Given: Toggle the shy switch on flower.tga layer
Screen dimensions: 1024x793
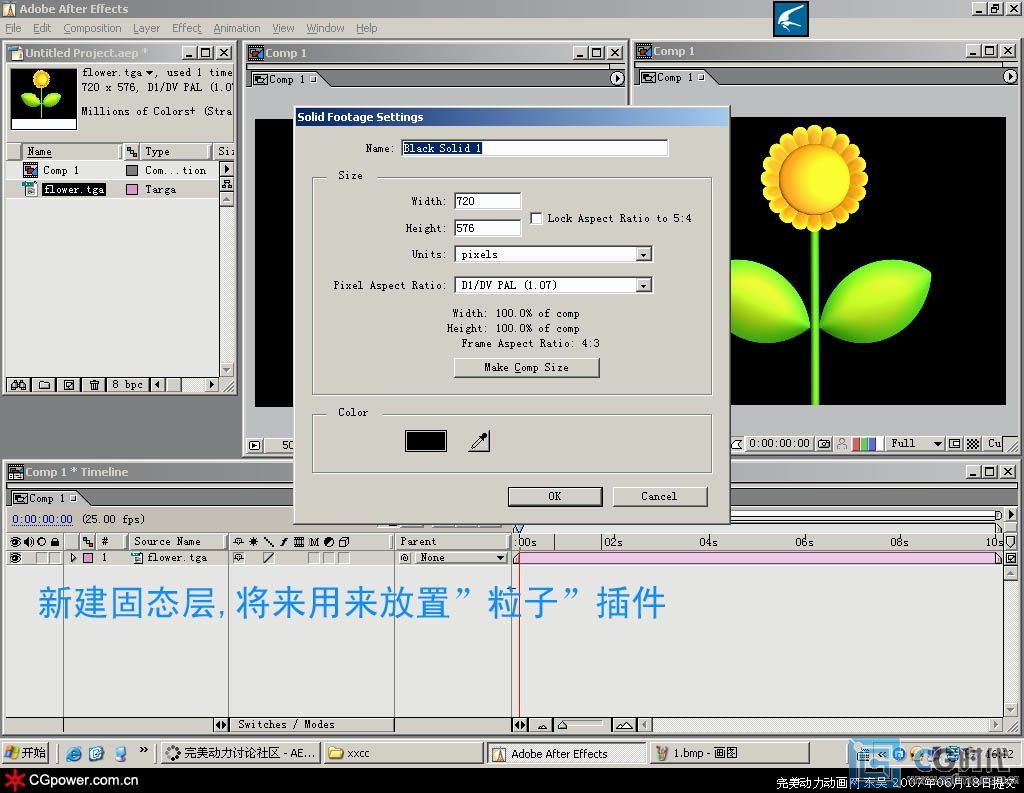Looking at the screenshot, I should [239, 558].
